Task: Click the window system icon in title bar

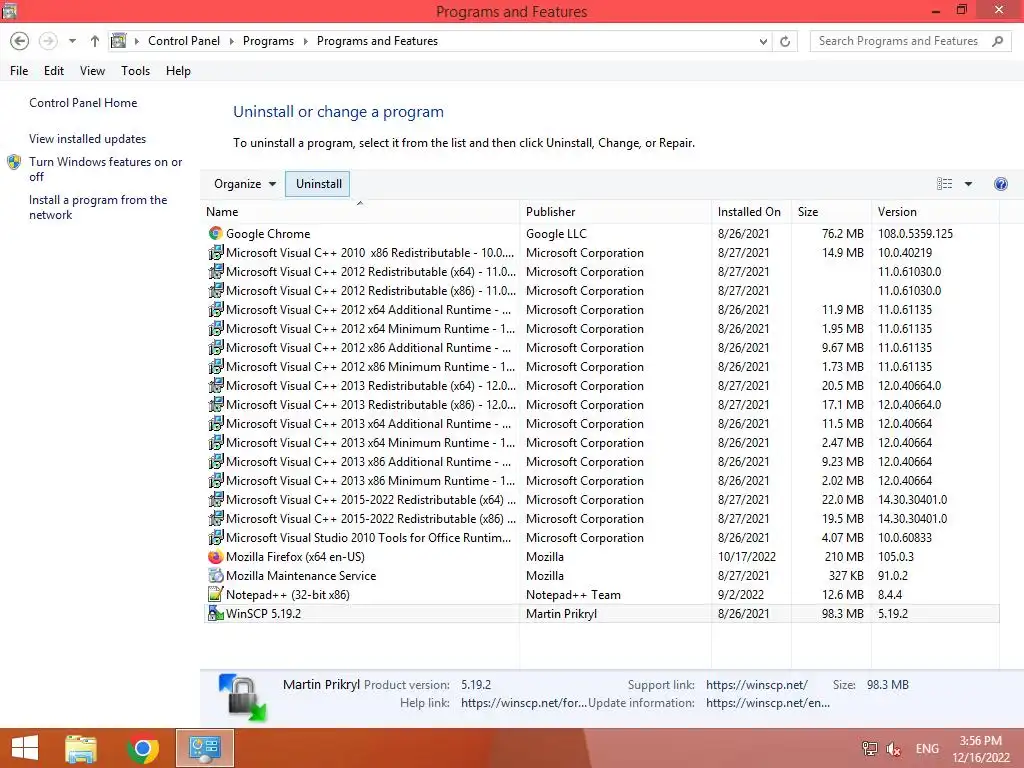Action: point(9,10)
